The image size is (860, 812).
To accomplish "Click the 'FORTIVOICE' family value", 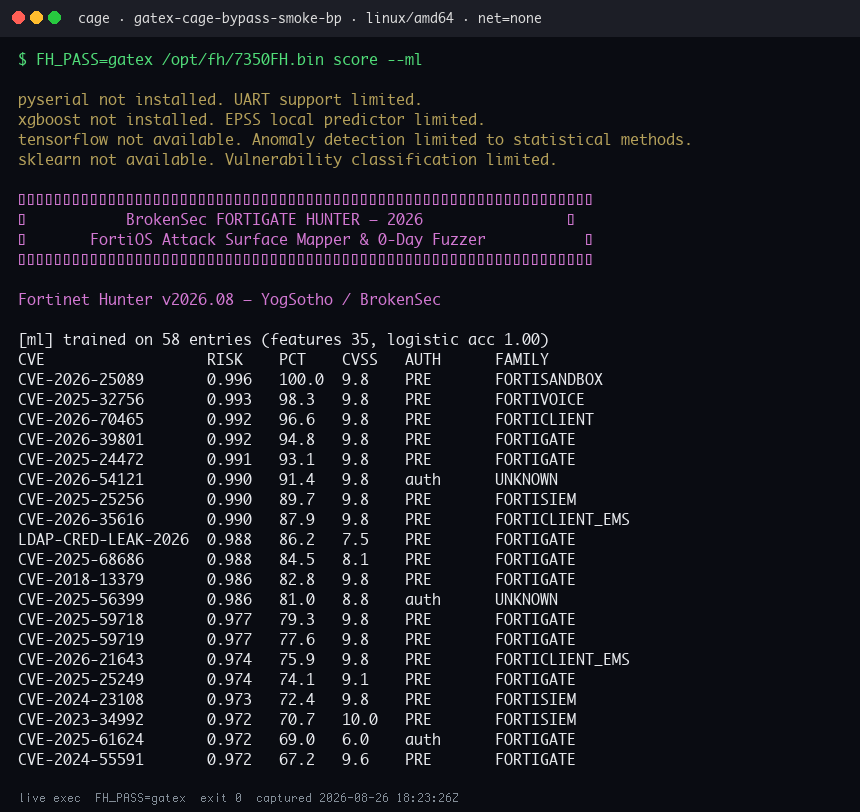I will click(540, 399).
